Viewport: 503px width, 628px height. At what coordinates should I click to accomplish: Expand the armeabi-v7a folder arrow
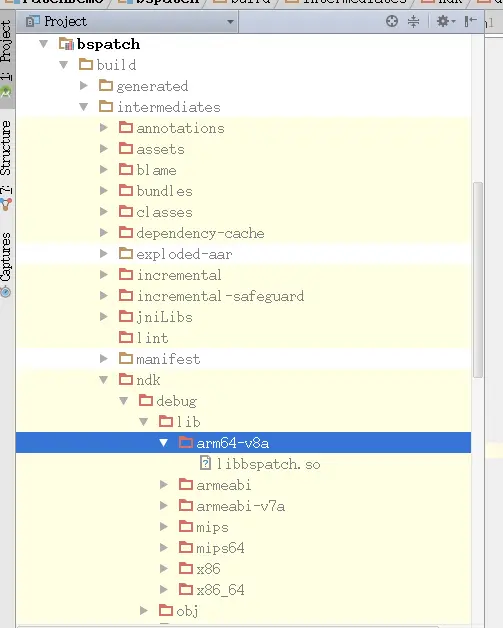[x=164, y=505]
